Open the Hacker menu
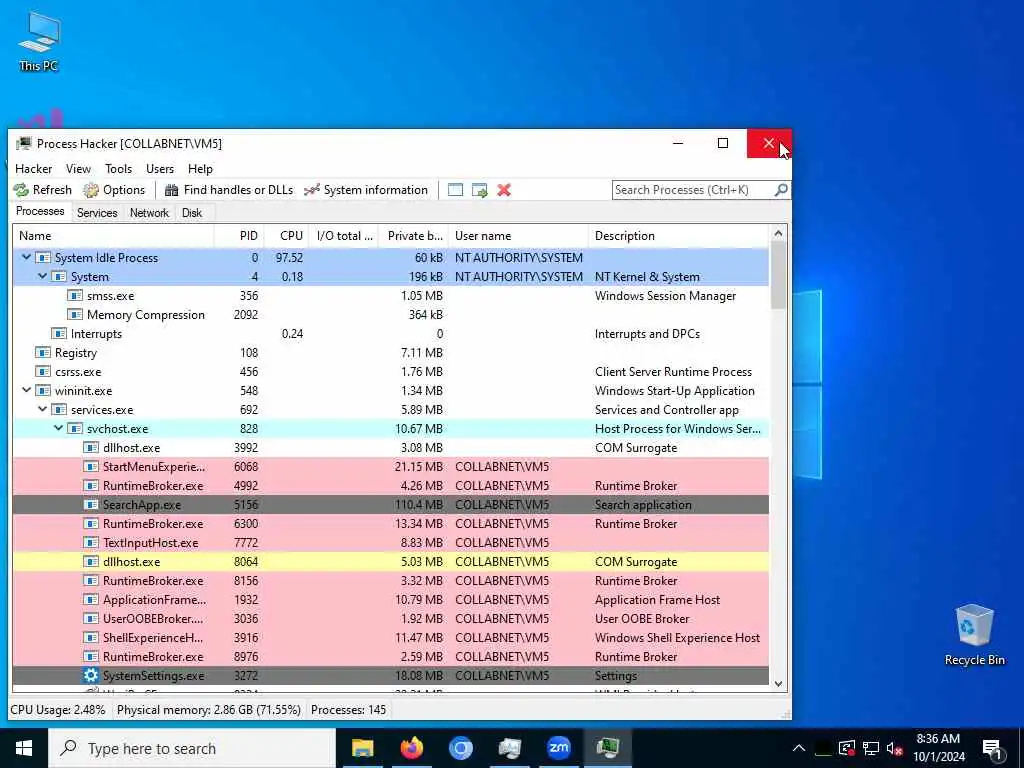Screen dimensions: 1024x768 33,168
